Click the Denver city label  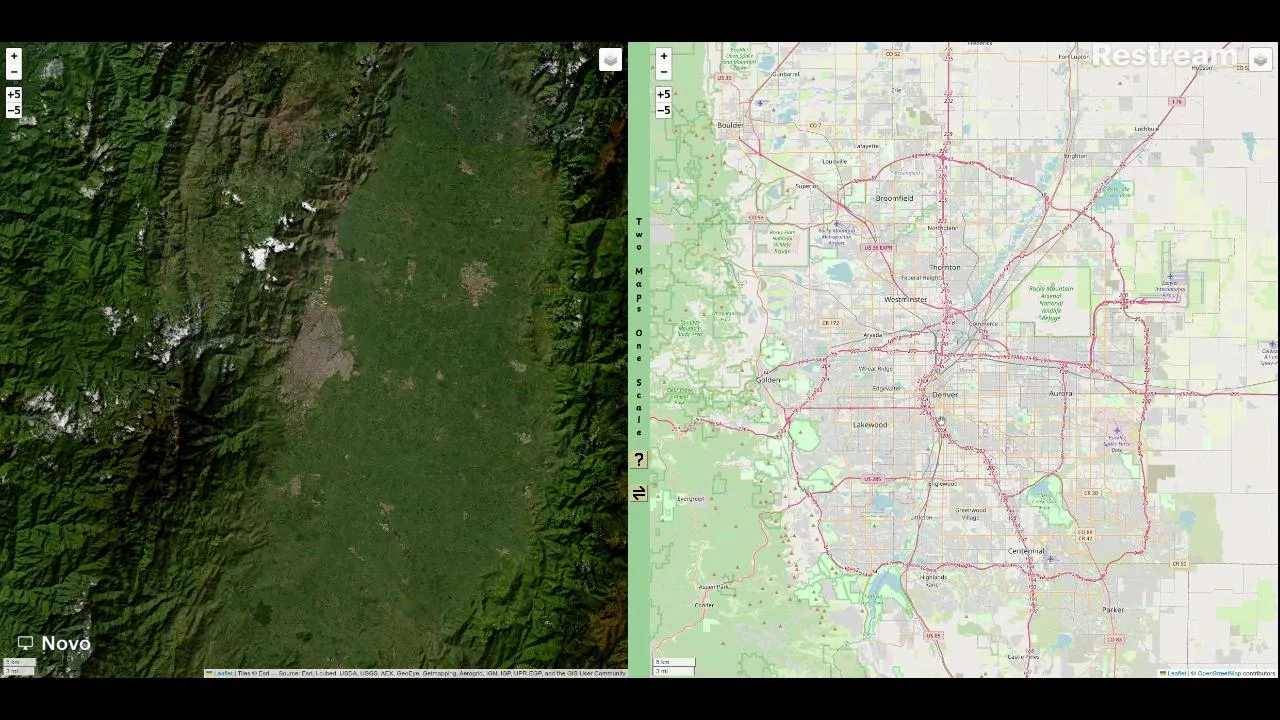[x=944, y=395]
